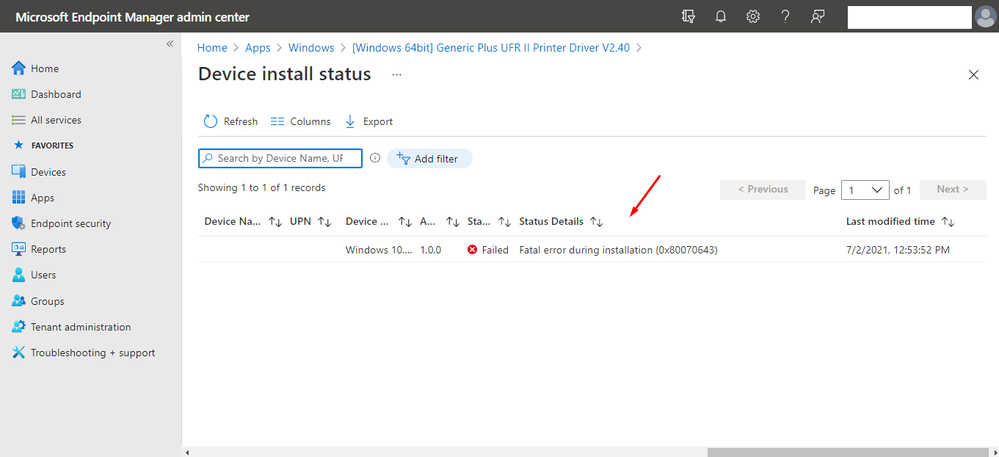Sort by Status Details column
The width and height of the screenshot is (999, 457).
[x=561, y=222]
